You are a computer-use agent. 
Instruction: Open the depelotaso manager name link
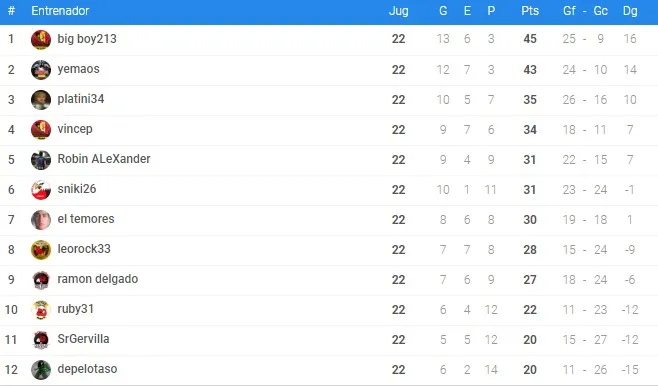87,369
